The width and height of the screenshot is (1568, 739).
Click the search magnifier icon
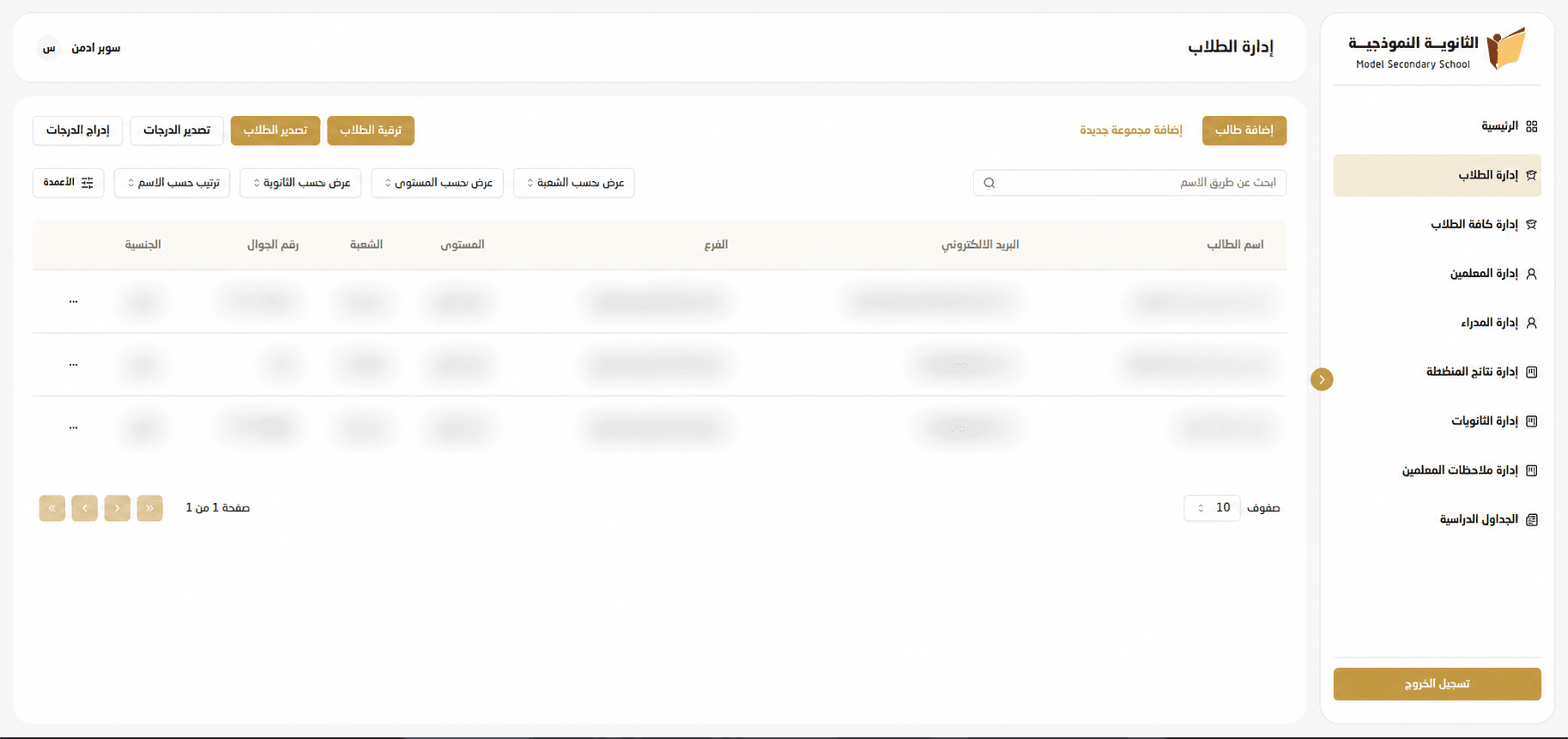990,183
